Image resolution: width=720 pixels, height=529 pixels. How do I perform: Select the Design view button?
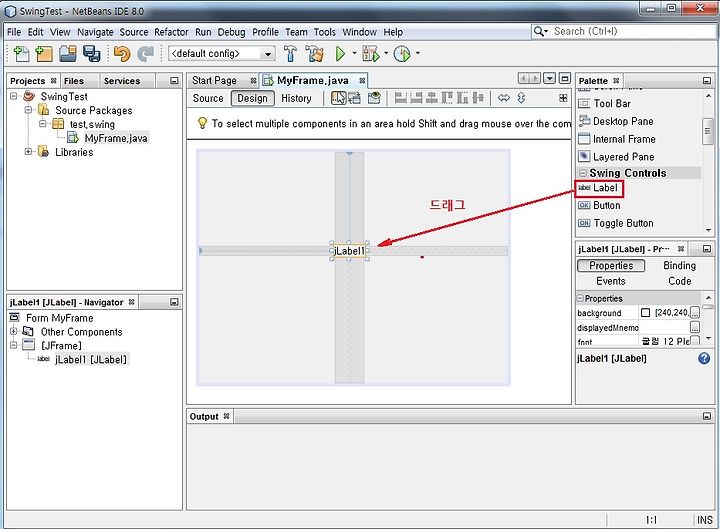(253, 98)
